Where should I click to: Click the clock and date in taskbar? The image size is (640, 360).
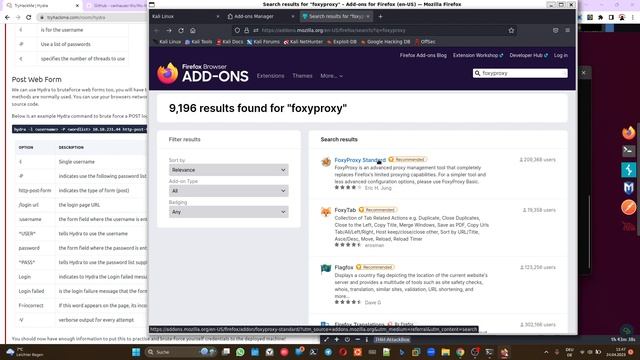coord(616,352)
